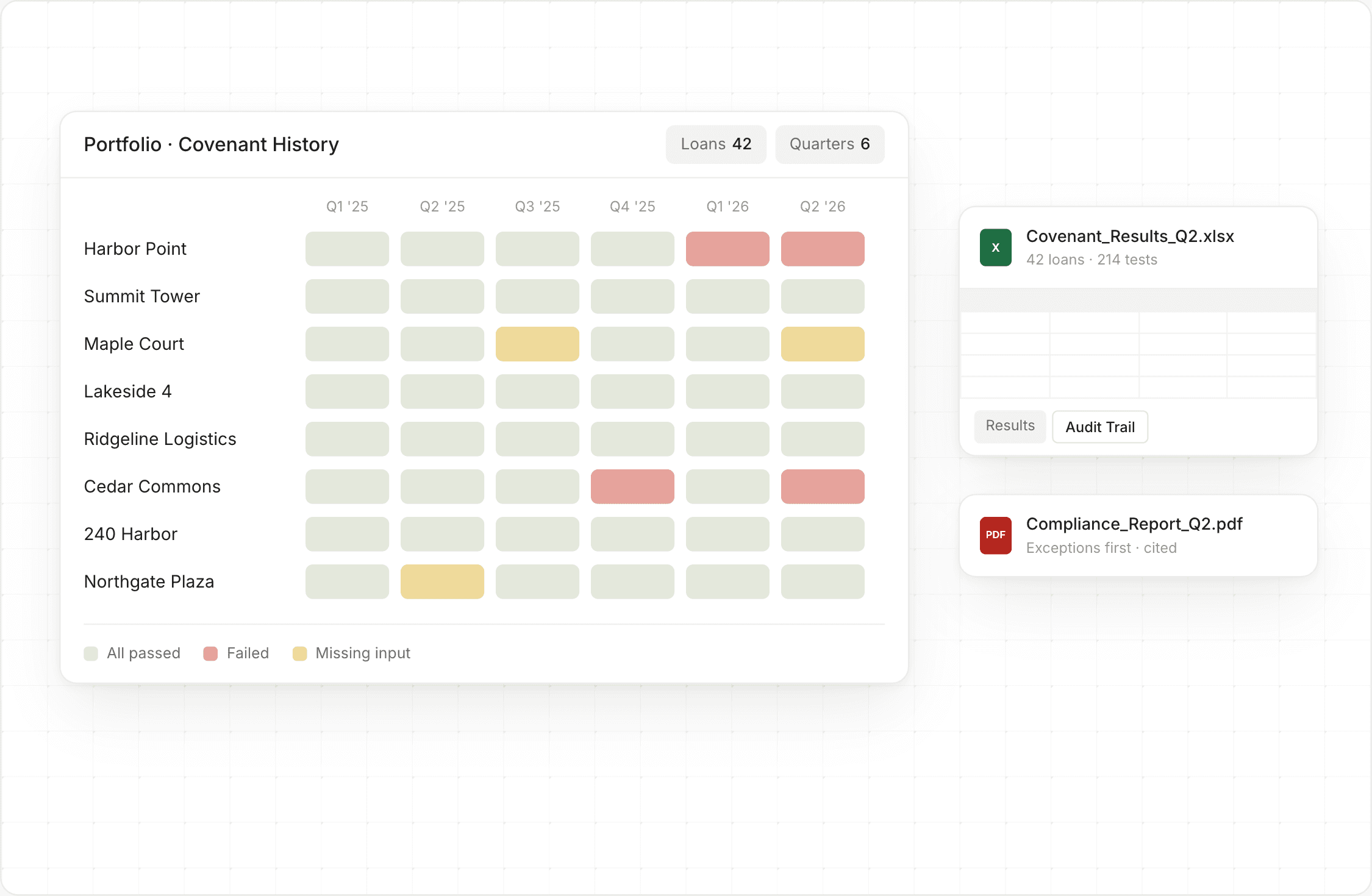
Task: Open the PDF icon for Compliance_Report_Q2
Action: pyautogui.click(x=995, y=535)
